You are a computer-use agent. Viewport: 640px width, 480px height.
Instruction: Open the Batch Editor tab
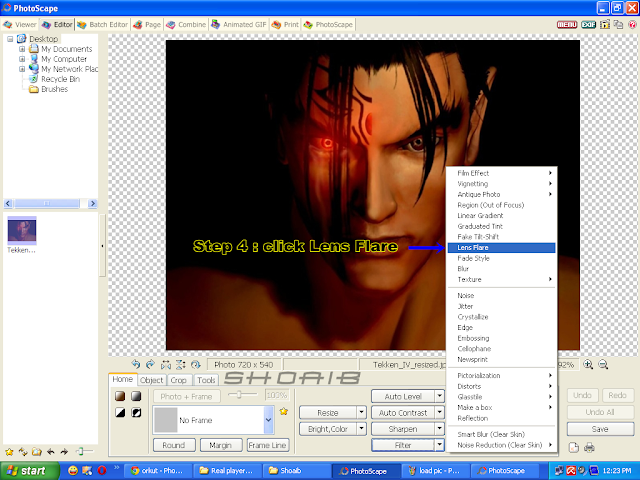tap(102, 24)
